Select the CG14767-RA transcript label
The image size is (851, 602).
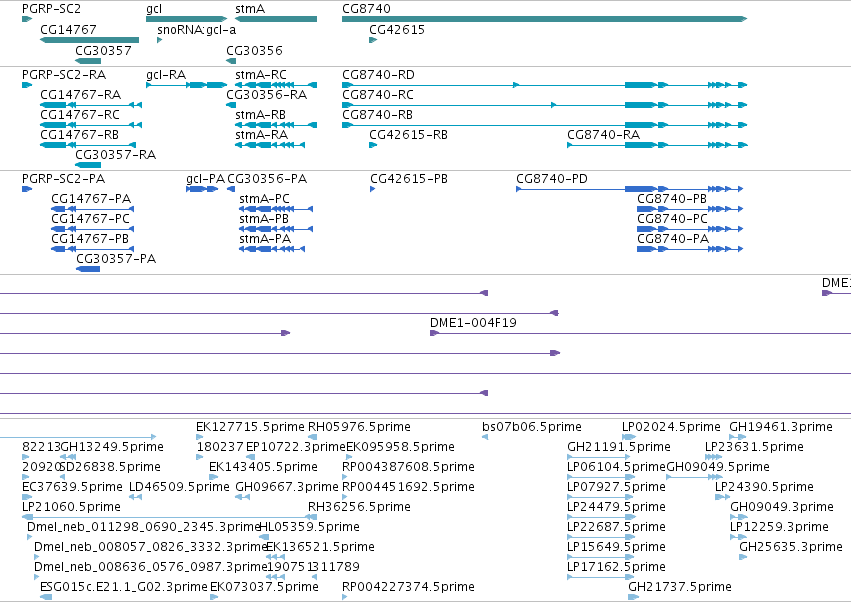[80, 95]
